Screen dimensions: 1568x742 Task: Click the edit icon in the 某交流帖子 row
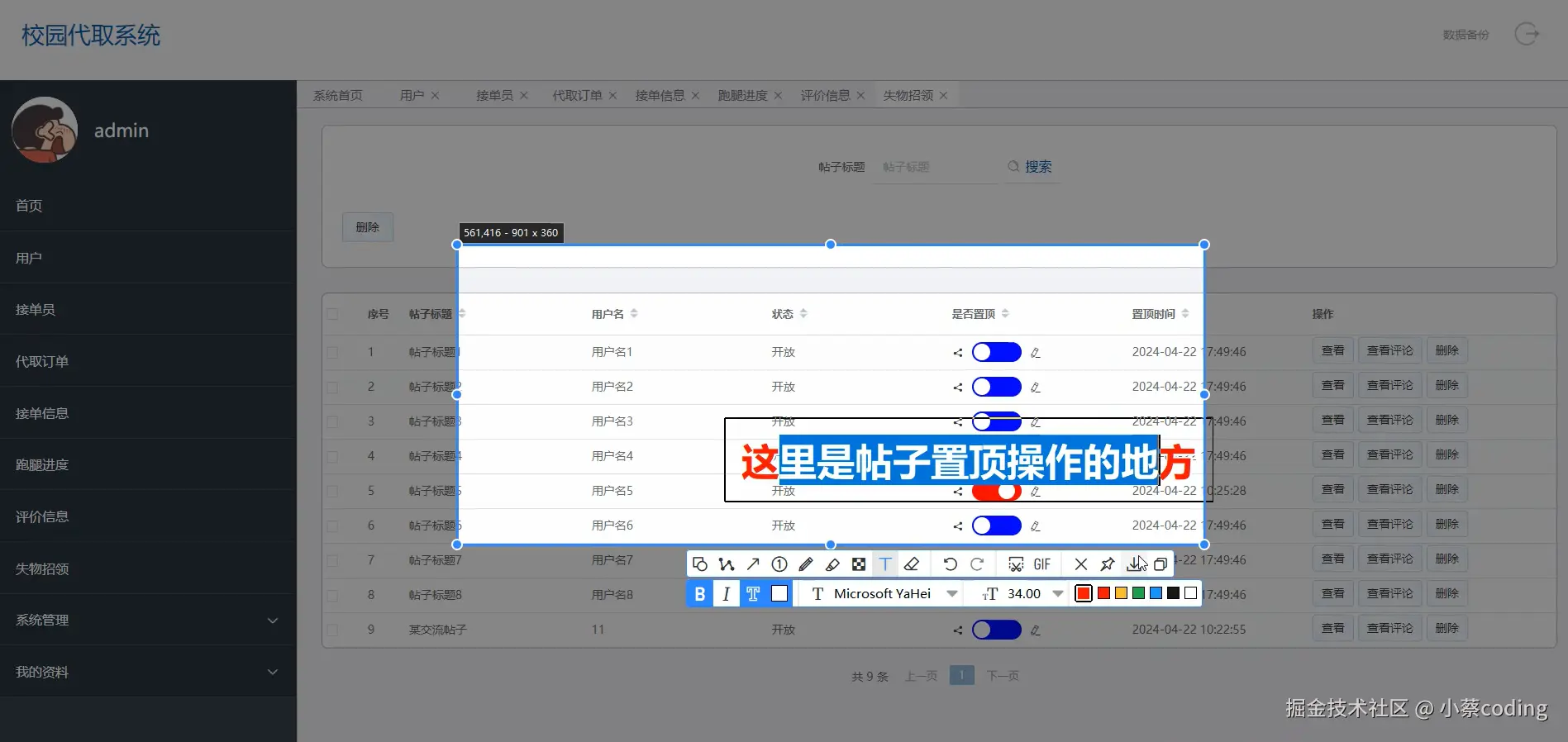click(1035, 630)
